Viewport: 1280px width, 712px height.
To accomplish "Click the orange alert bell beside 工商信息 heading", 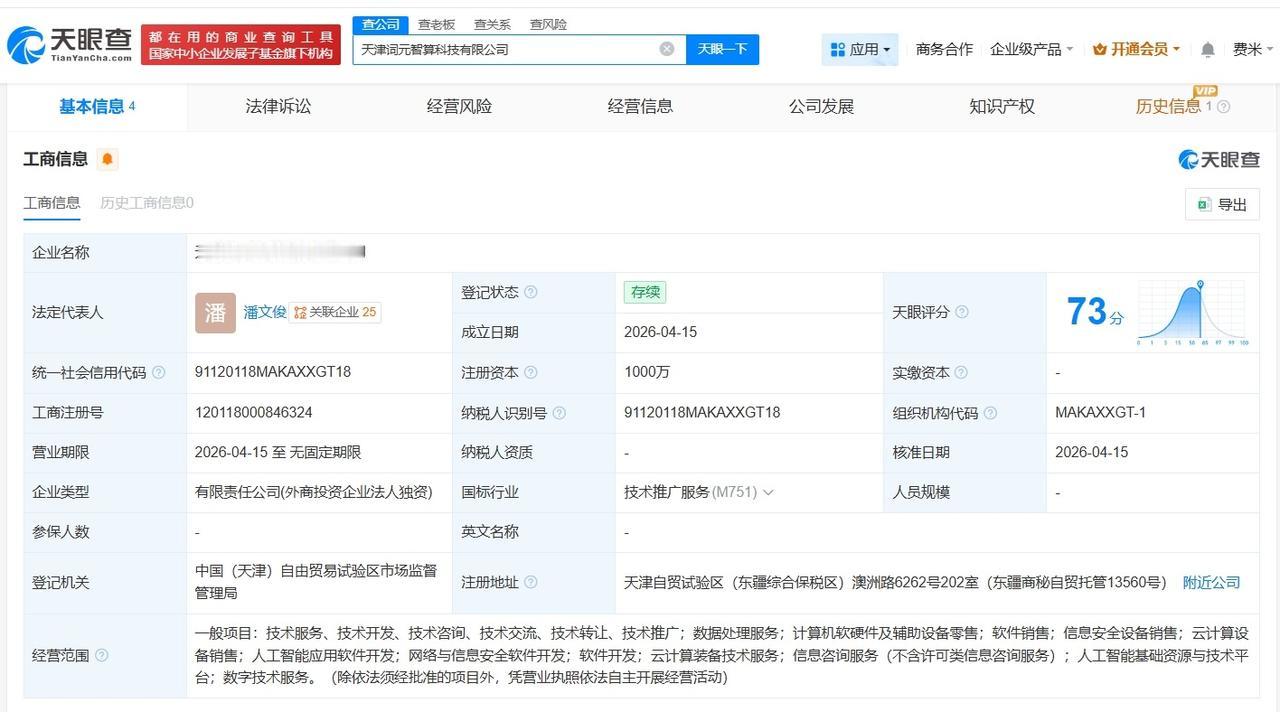I will 106,158.
